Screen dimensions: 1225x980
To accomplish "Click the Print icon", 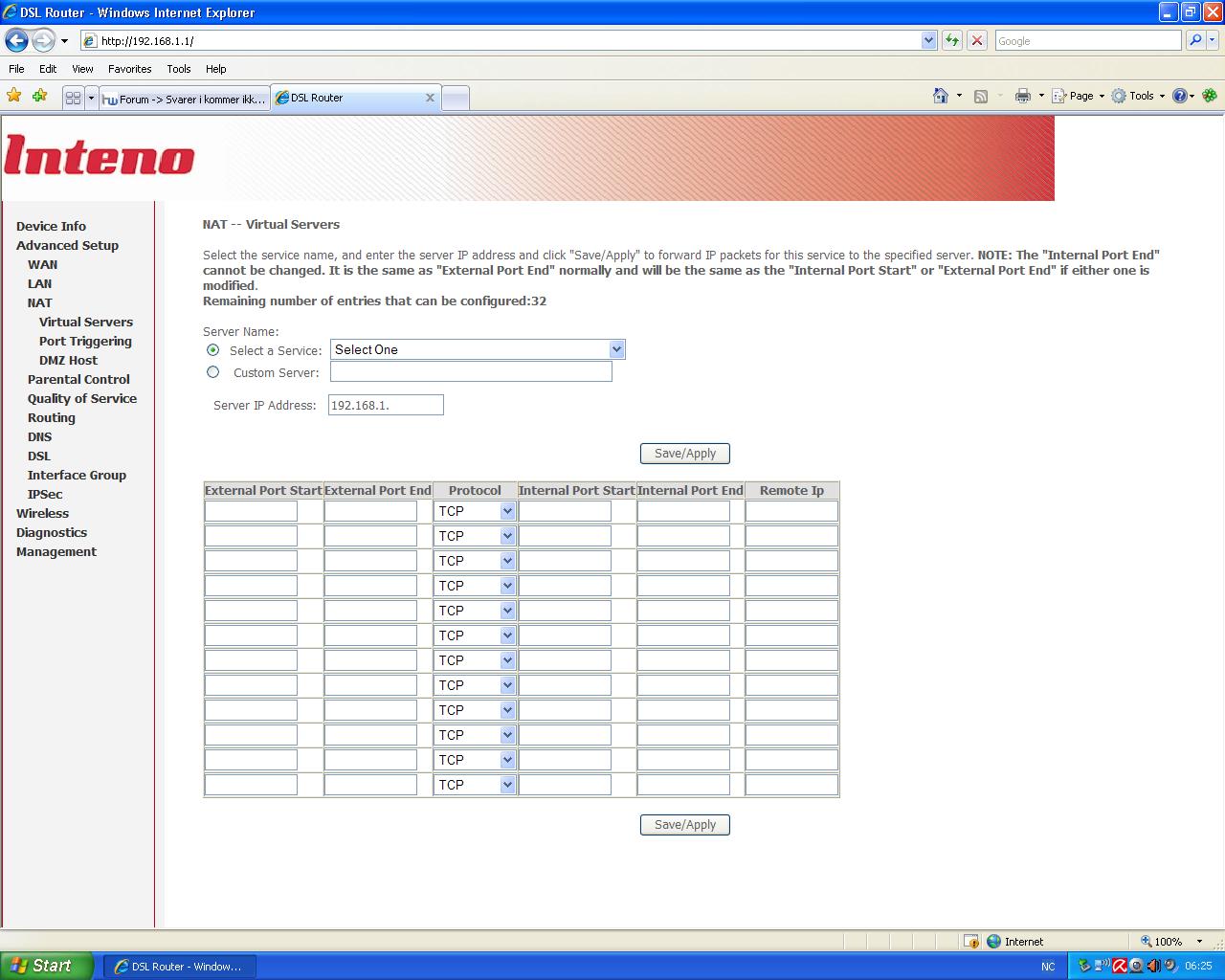I will point(1023,96).
